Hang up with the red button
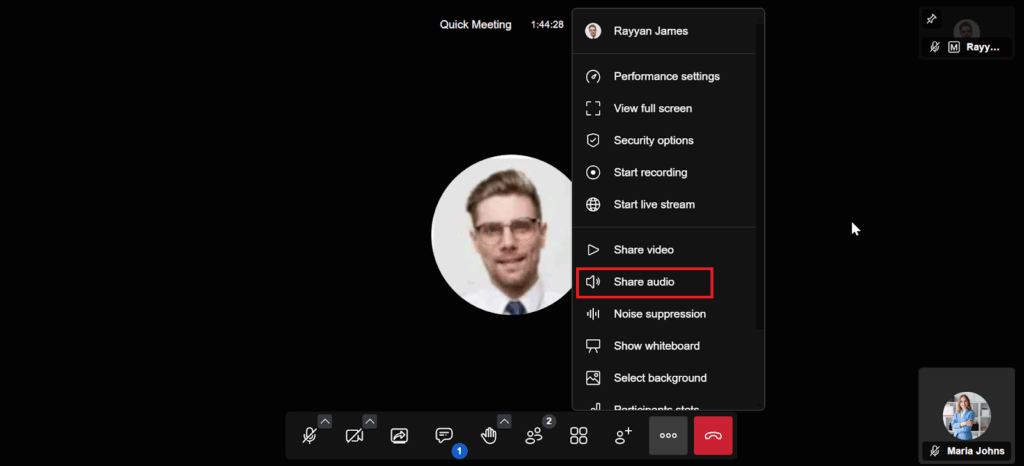 pyautogui.click(x=713, y=436)
